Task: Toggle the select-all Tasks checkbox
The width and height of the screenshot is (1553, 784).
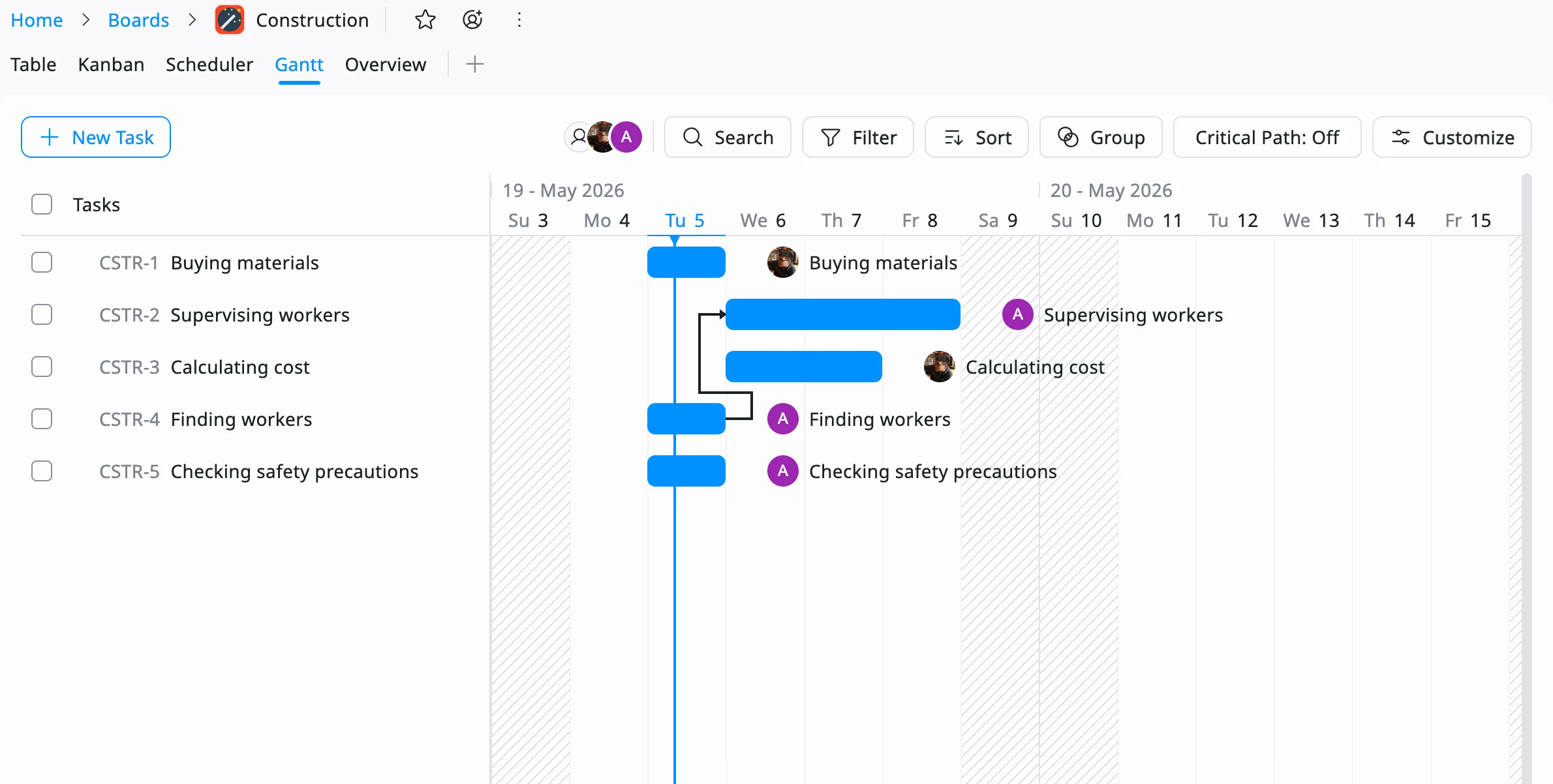Action: [x=42, y=204]
